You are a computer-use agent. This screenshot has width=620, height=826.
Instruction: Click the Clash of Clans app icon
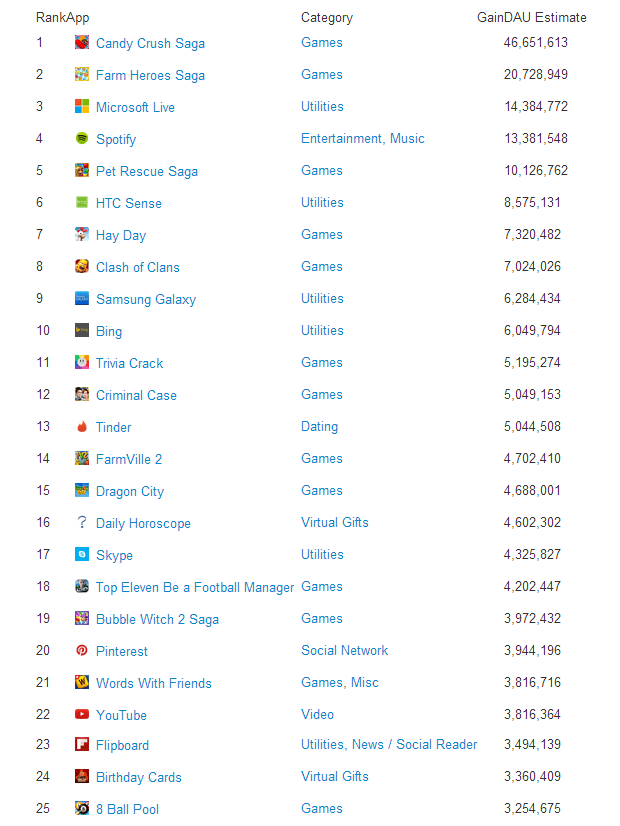pos(82,266)
